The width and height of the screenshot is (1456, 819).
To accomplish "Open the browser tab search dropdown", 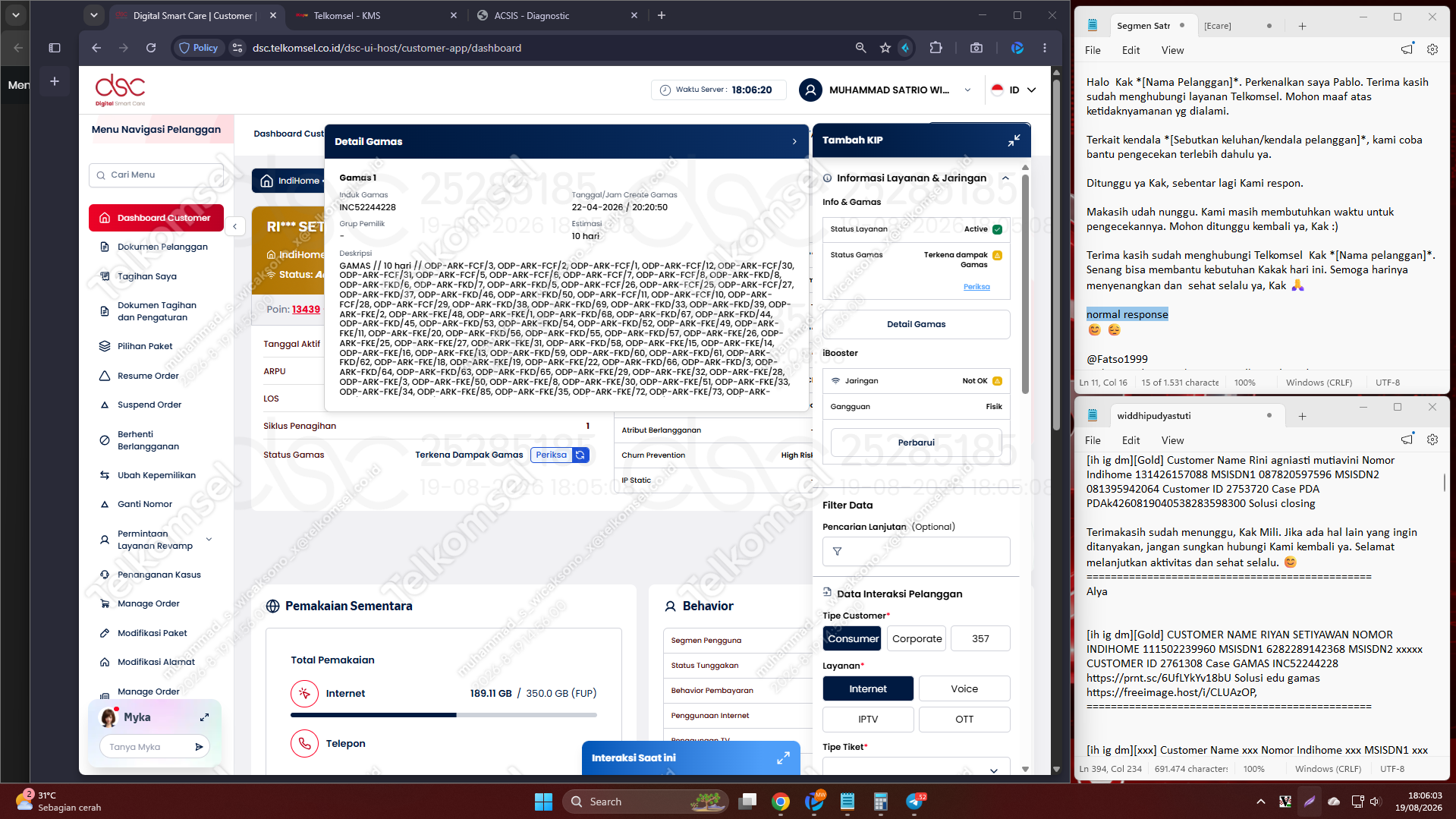I will 93,15.
